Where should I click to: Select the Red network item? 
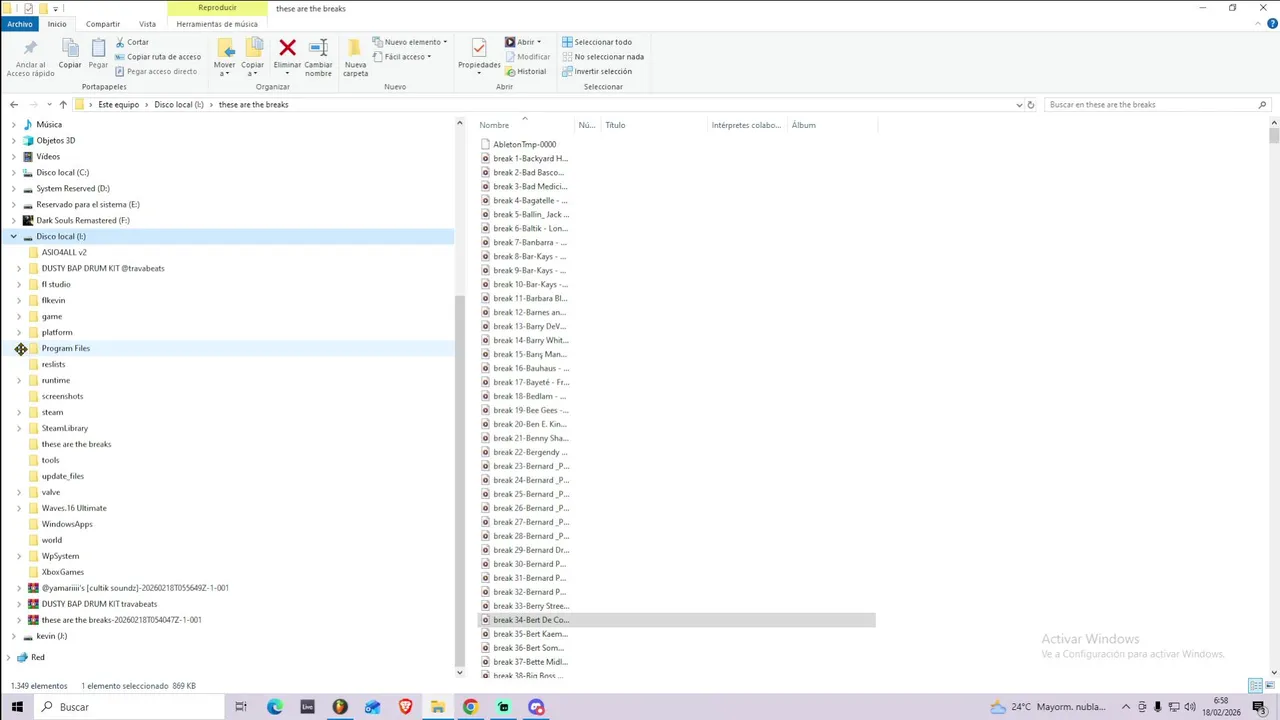click(38, 657)
